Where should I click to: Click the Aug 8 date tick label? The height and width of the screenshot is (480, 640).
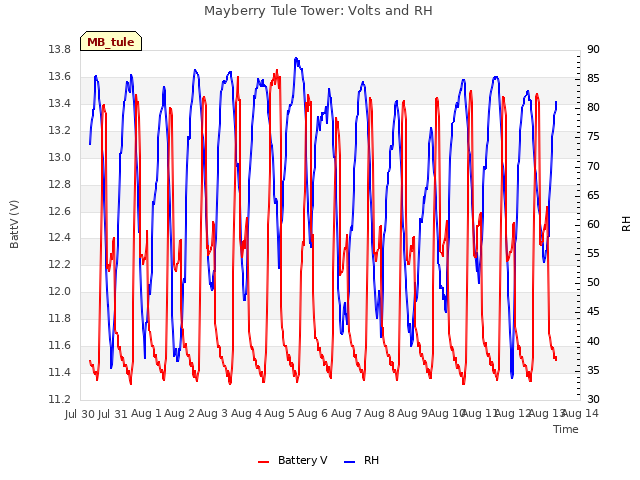[379, 413]
